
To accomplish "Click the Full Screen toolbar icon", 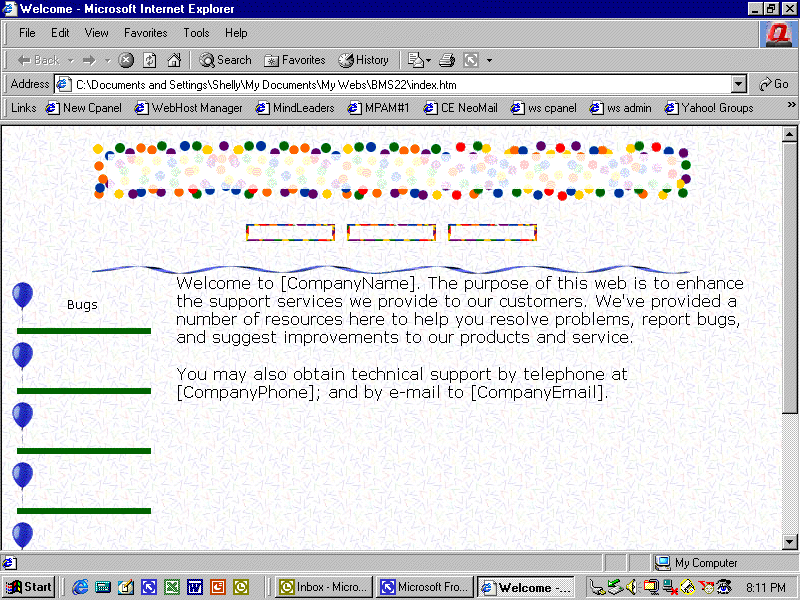I will 471,60.
